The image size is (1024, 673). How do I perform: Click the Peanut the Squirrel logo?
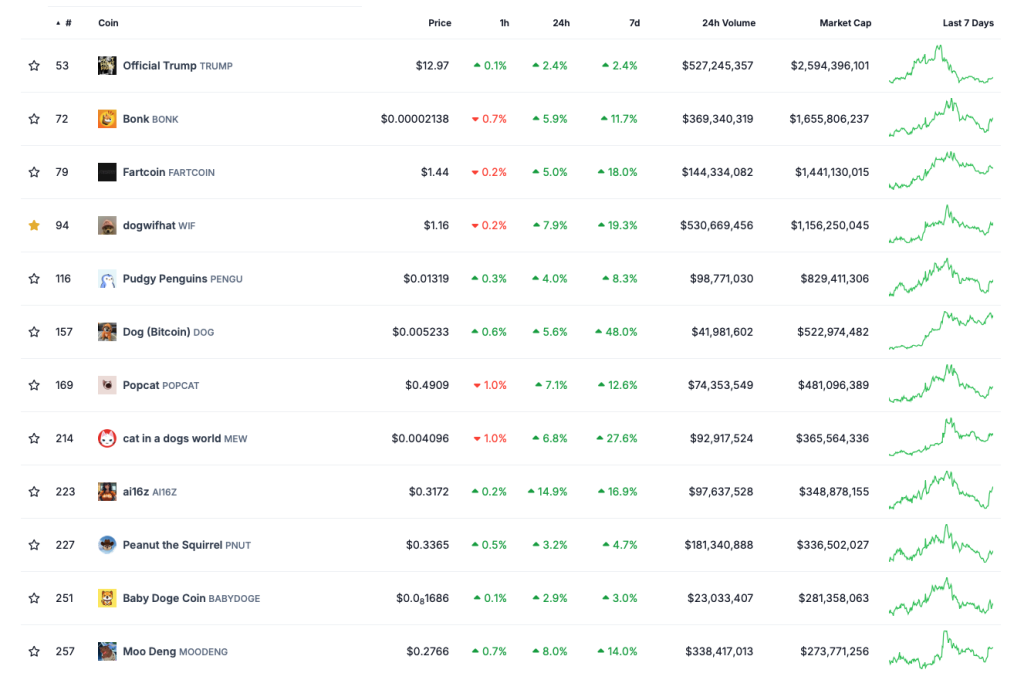(107, 545)
